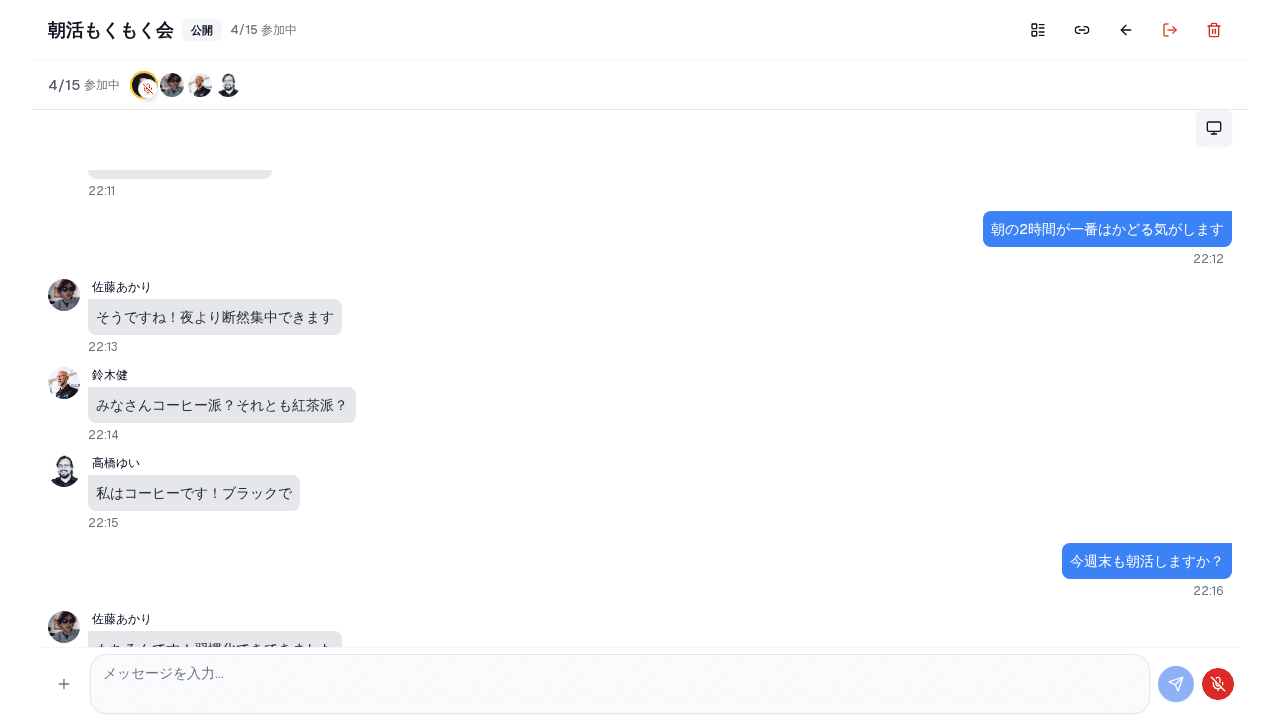The image size is (1280, 720).
Task: Click the message input field
Action: pos(620,684)
